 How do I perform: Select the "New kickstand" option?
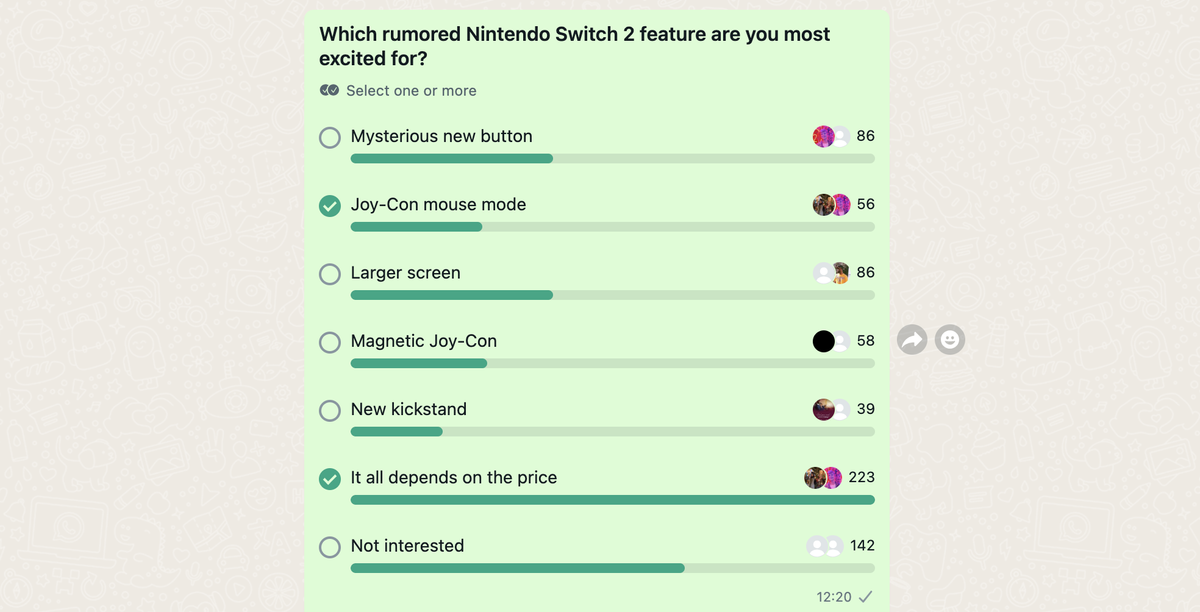[x=329, y=410]
